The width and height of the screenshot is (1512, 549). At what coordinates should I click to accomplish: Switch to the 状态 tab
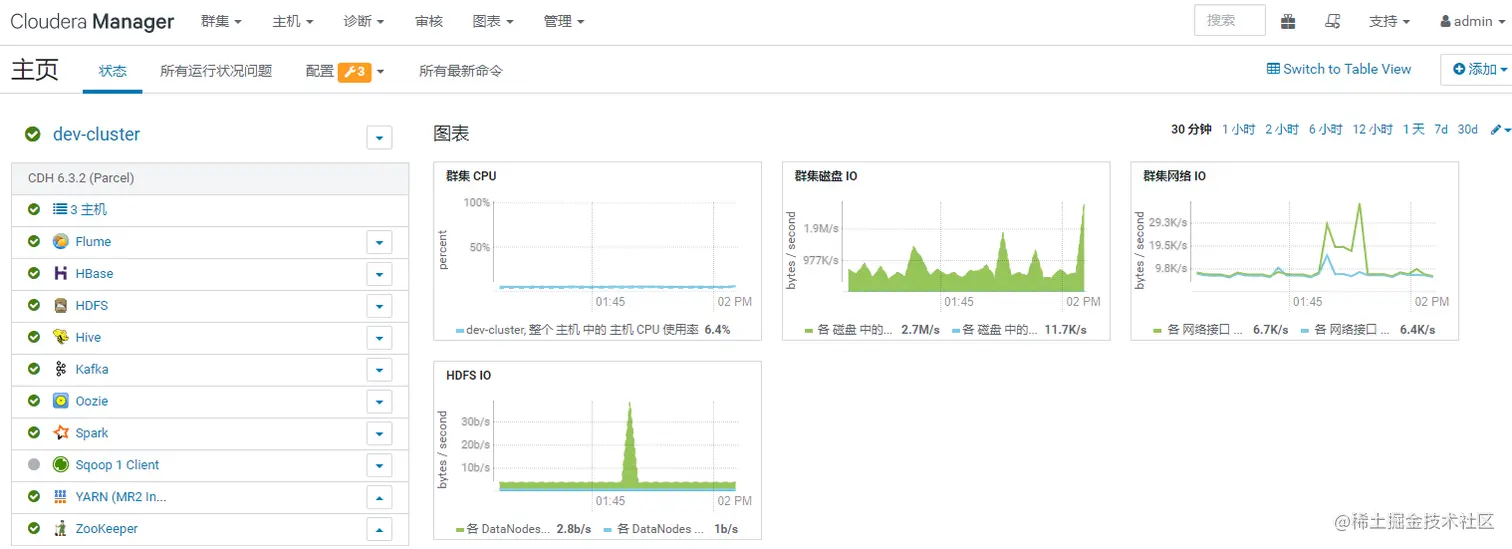[x=113, y=71]
